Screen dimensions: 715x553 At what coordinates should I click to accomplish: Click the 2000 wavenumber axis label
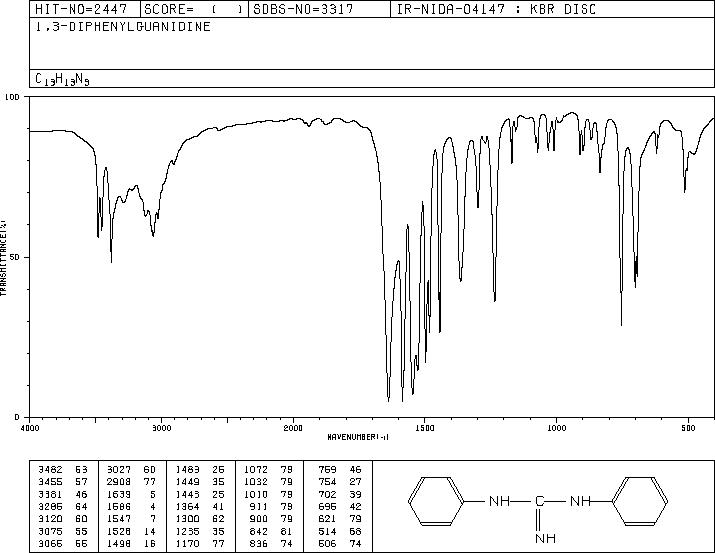tap(293, 428)
